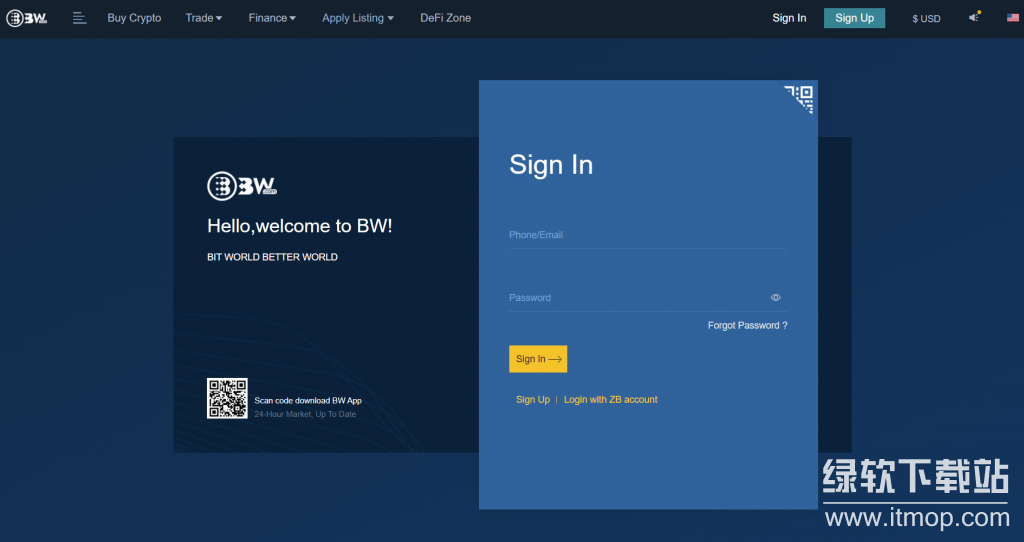
Task: Click the BW App download QR code
Action: [x=227, y=398]
